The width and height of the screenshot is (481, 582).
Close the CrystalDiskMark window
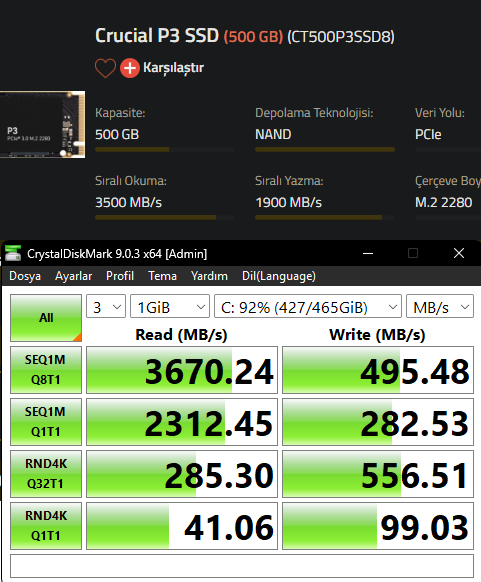459,254
